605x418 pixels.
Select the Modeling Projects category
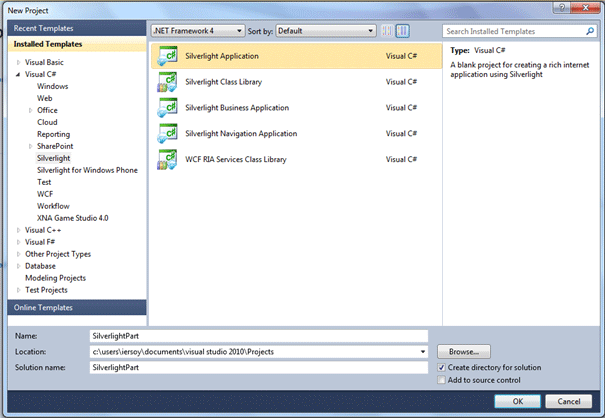point(55,278)
